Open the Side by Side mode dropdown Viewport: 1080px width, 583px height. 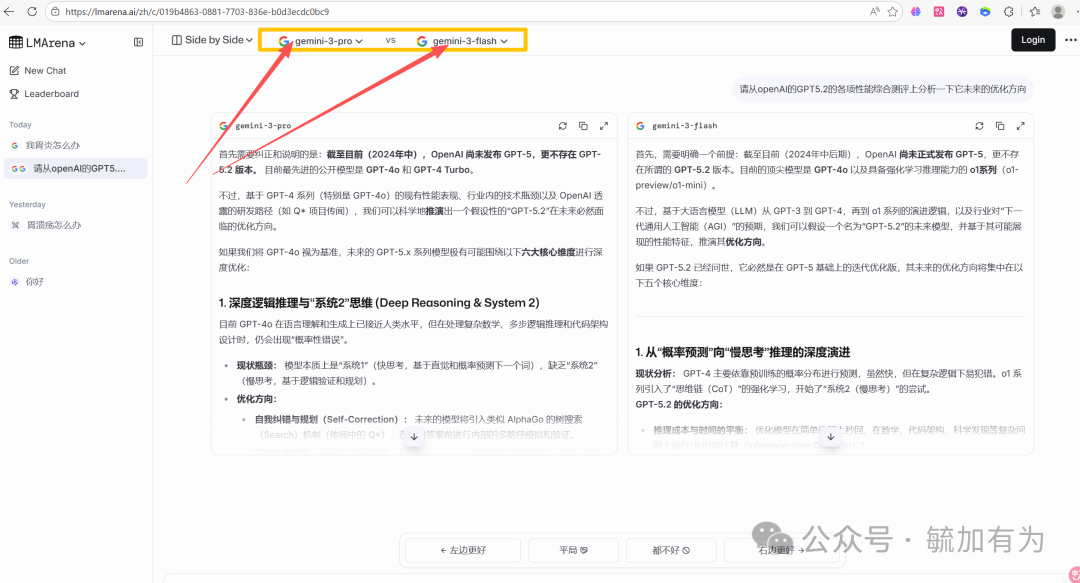tap(211, 39)
